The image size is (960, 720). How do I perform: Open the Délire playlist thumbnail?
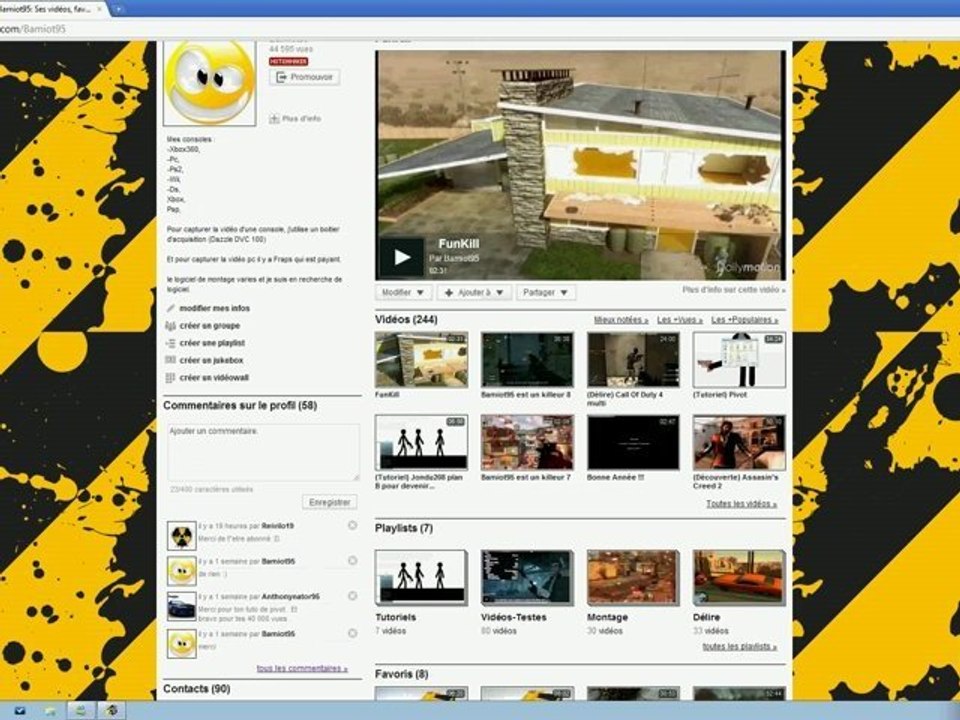739,577
